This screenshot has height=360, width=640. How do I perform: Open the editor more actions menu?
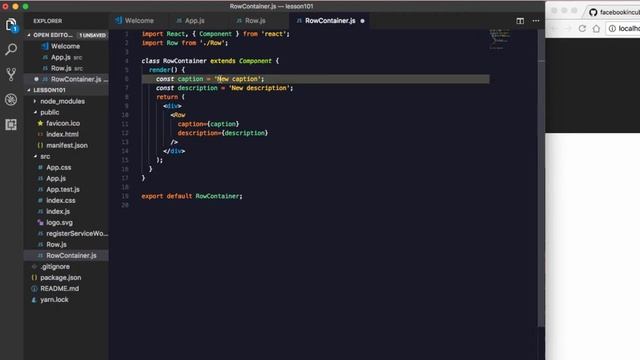click(x=536, y=21)
